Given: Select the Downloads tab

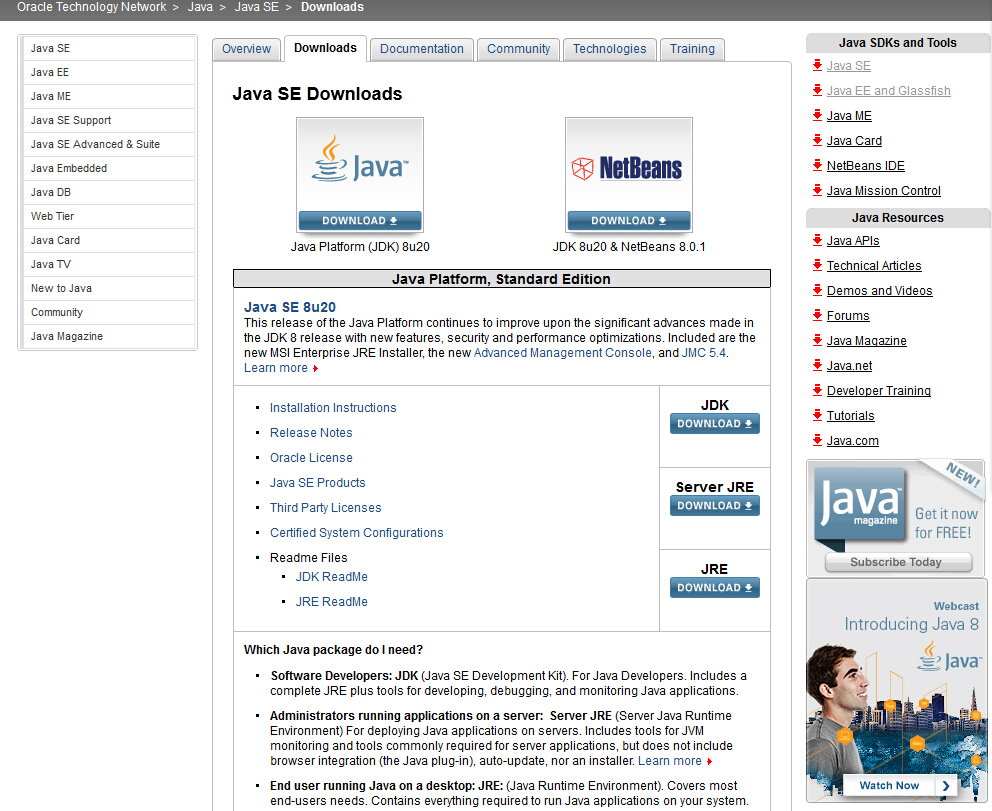Looking at the screenshot, I should coord(325,48).
